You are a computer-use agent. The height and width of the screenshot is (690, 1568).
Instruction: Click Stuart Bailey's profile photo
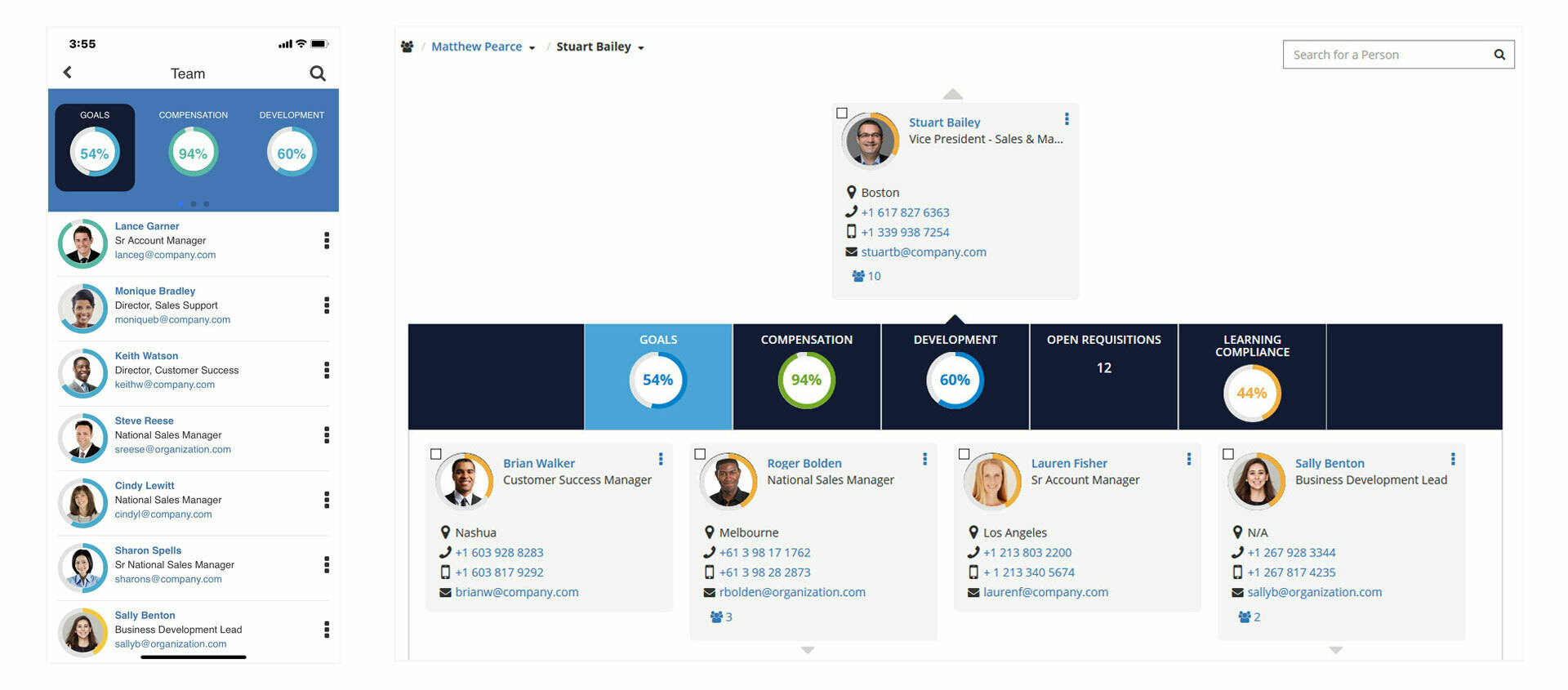871,140
